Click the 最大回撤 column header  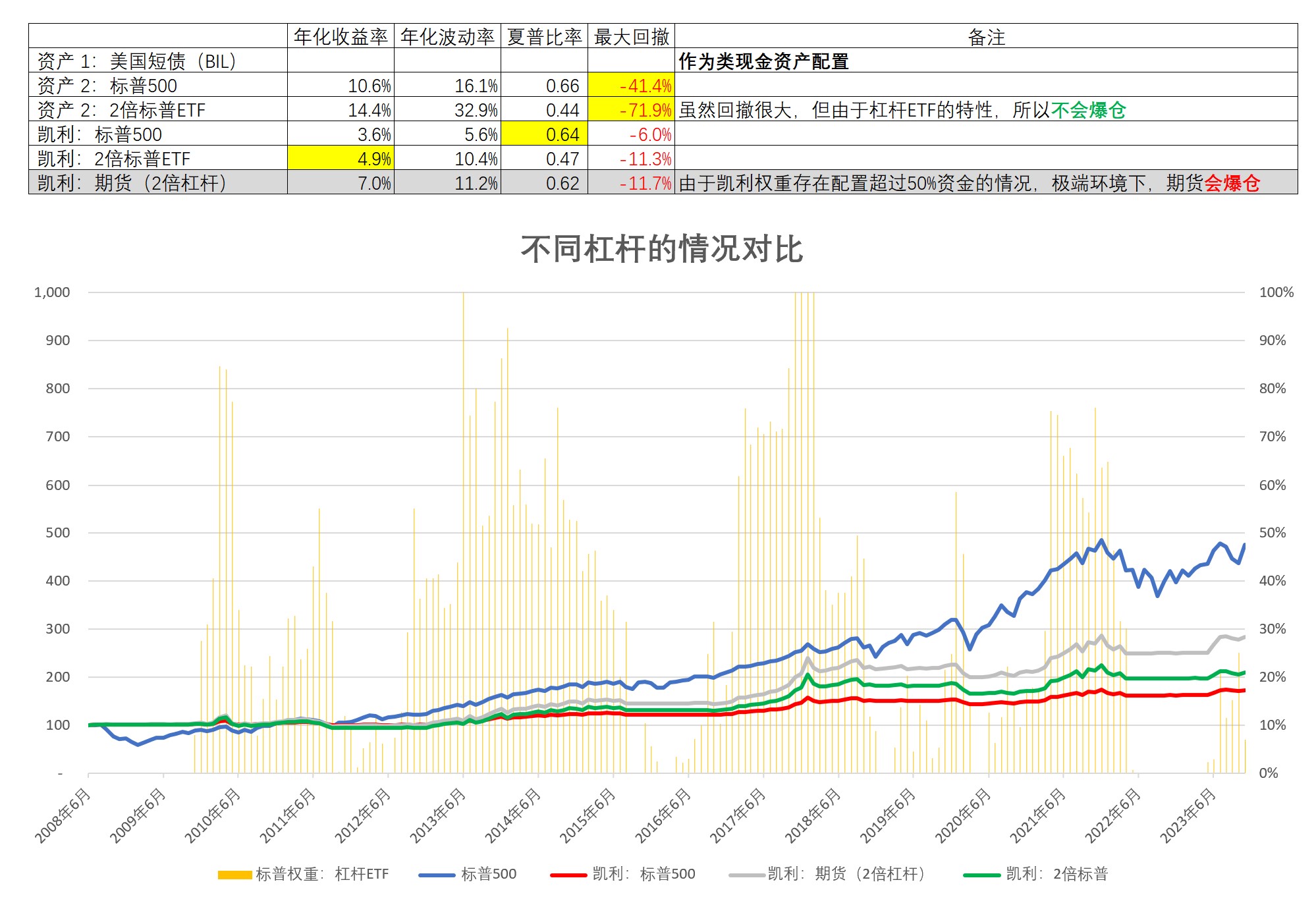point(631,37)
